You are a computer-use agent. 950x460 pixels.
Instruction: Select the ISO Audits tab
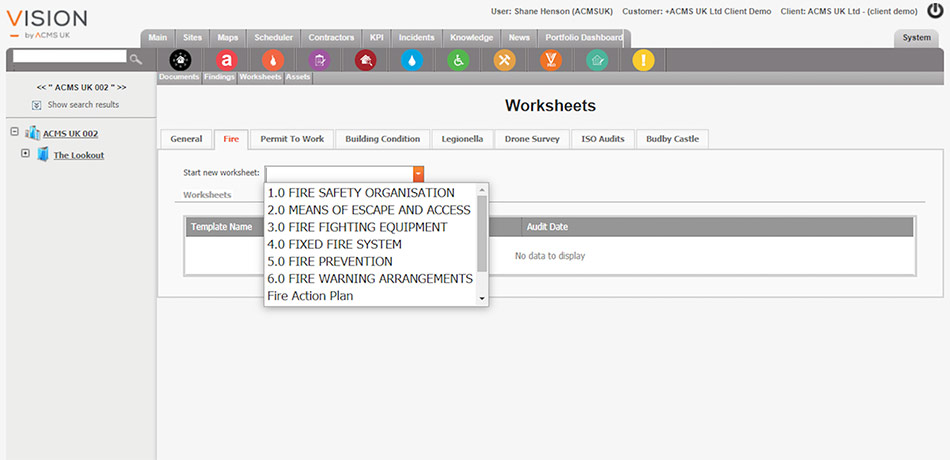[603, 139]
